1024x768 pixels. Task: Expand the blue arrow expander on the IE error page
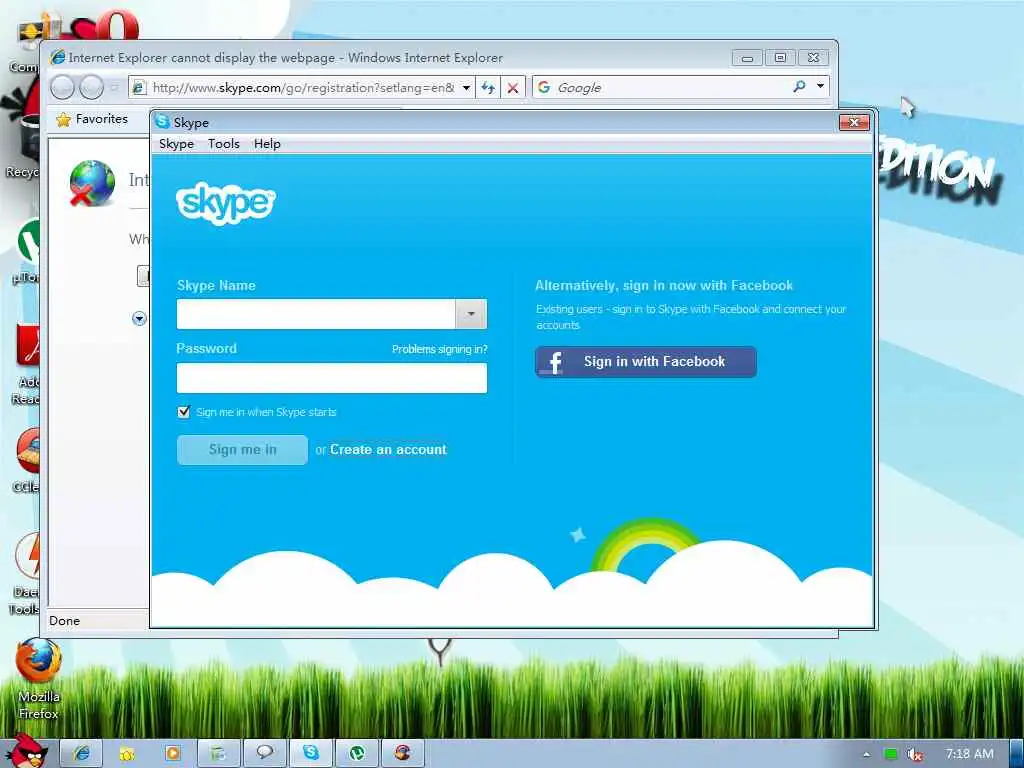[x=139, y=319]
